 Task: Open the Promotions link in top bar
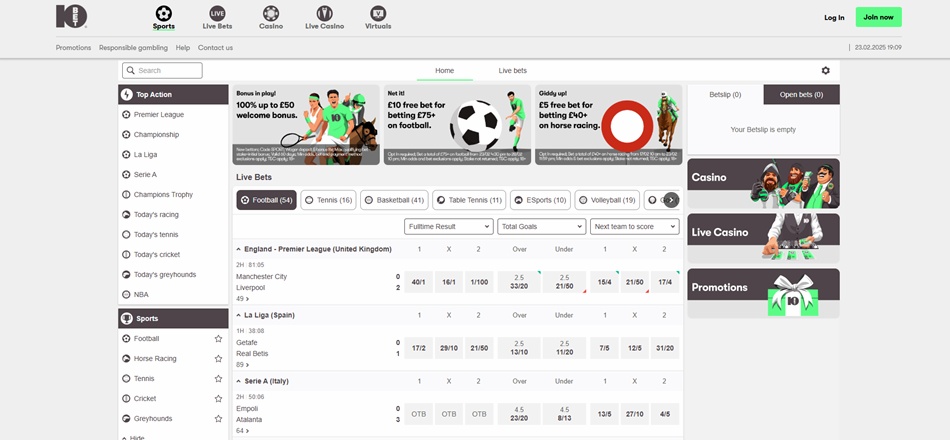coord(73,48)
